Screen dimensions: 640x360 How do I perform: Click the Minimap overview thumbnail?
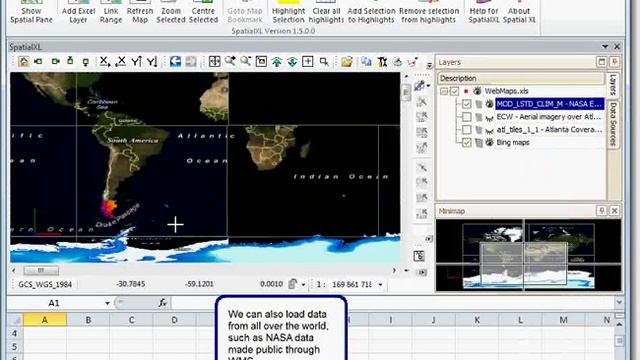click(528, 255)
